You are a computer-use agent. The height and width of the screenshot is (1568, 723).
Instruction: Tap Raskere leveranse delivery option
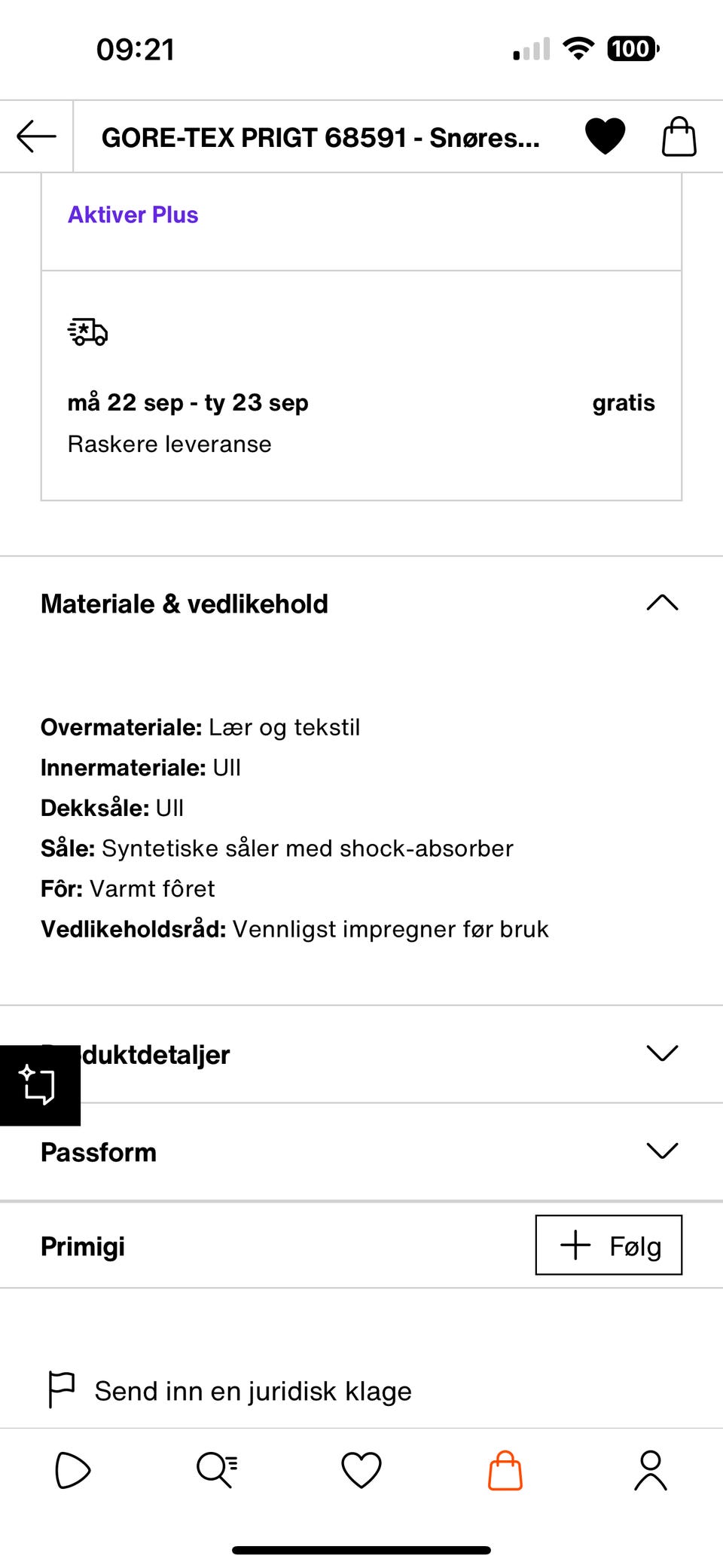[169, 443]
